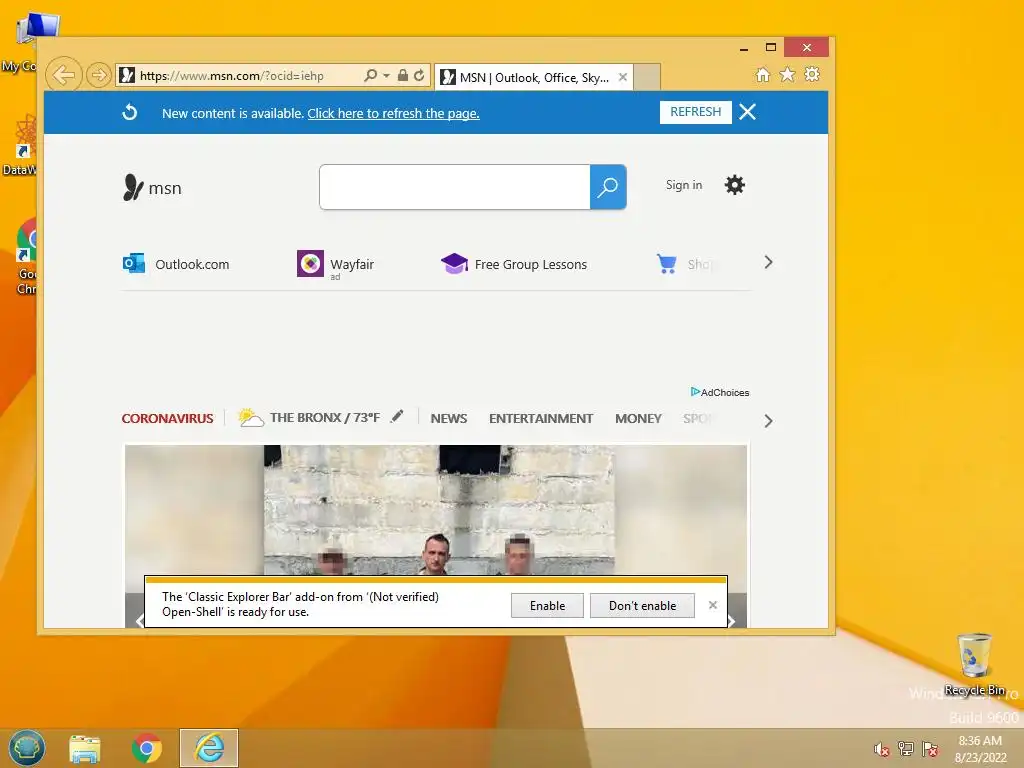Click the circular refresh icon in blue banner

(x=130, y=112)
